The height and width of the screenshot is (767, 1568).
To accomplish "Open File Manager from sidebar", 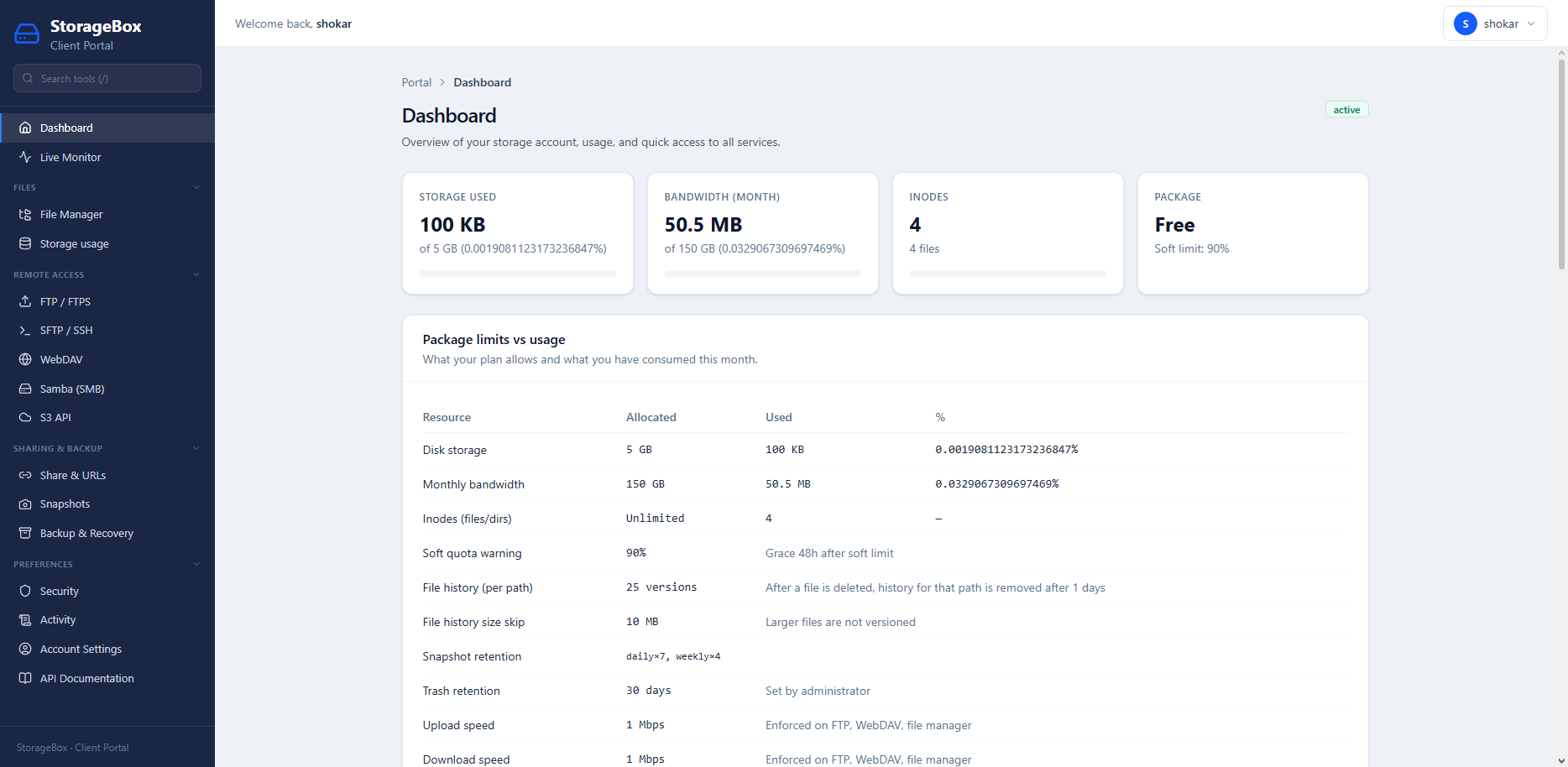I will click(x=107, y=214).
